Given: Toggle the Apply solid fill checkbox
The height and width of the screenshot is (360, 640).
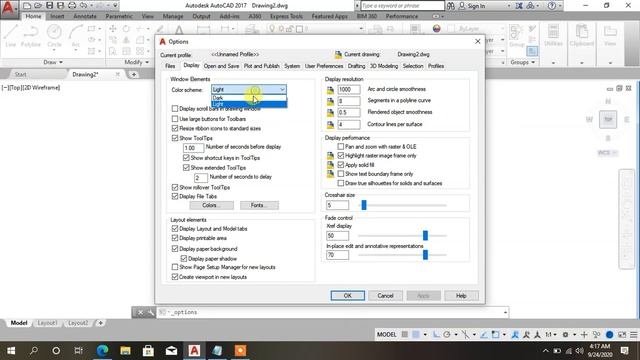Looking at the screenshot, I should tap(340, 164).
